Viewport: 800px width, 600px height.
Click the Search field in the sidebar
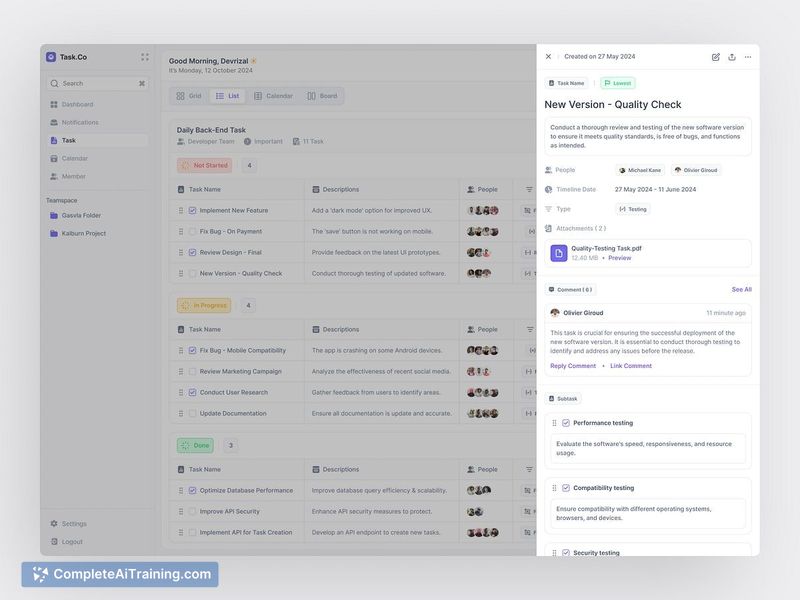(x=95, y=84)
